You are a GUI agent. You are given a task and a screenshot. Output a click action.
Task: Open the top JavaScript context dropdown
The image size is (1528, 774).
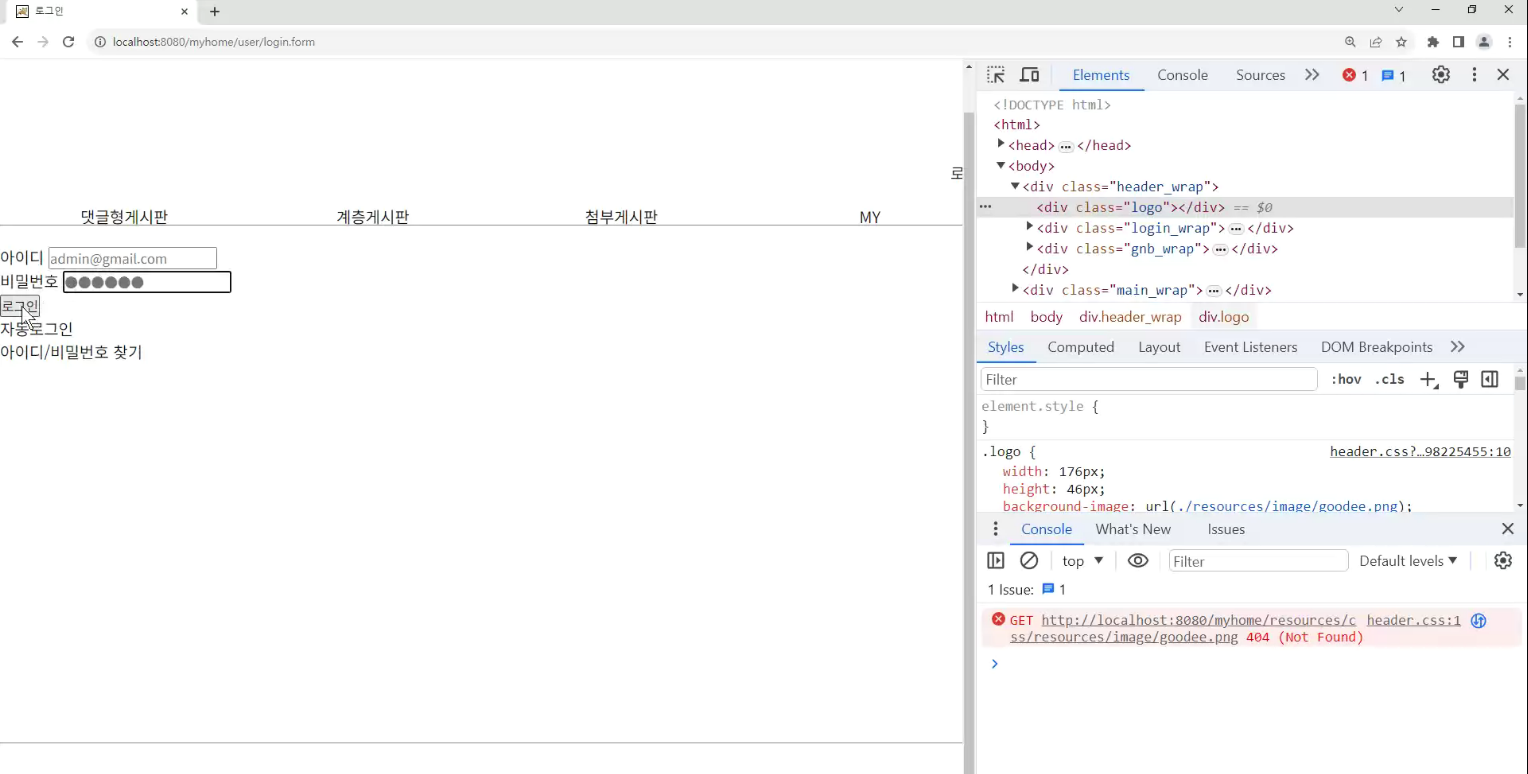pos(1082,561)
